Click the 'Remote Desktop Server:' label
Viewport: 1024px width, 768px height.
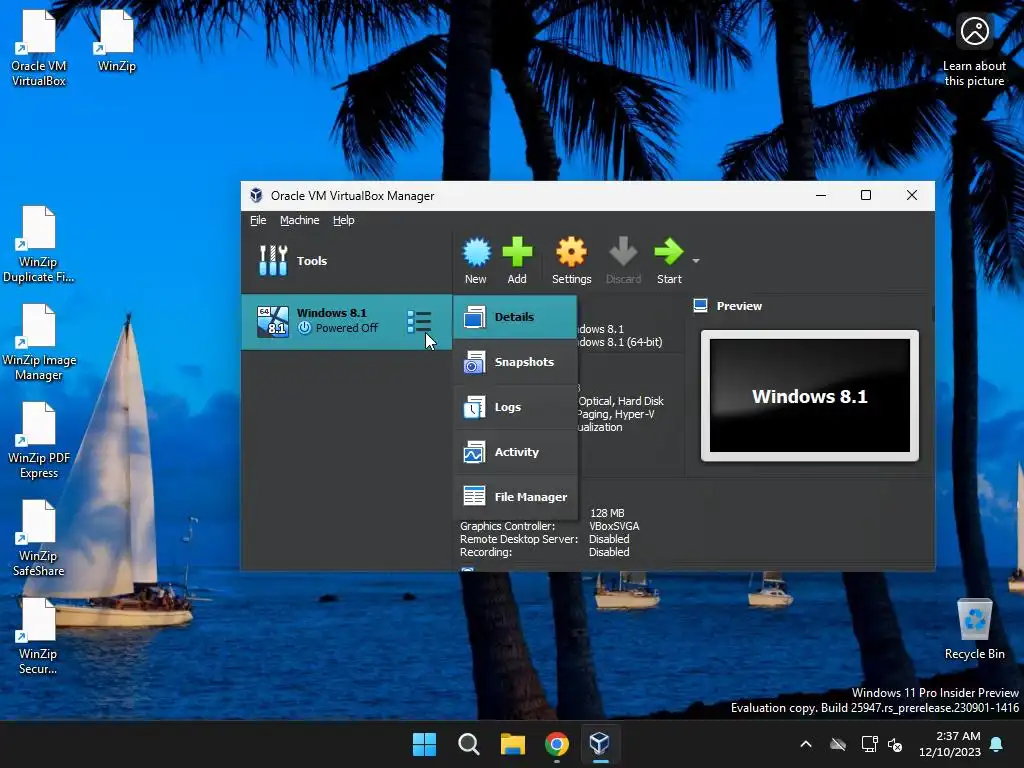click(519, 539)
